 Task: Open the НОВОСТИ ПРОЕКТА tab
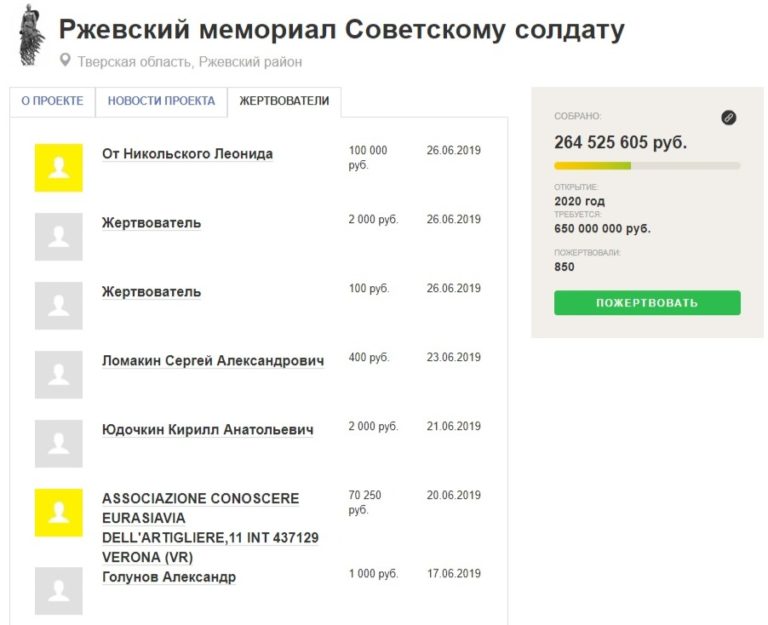(x=161, y=101)
